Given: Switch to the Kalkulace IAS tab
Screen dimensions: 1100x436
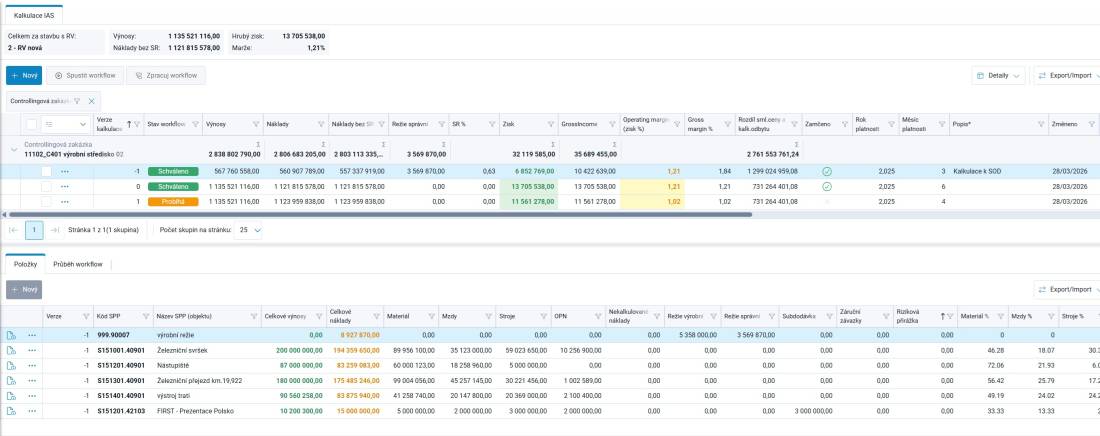Looking at the screenshot, I should click(x=34, y=15).
